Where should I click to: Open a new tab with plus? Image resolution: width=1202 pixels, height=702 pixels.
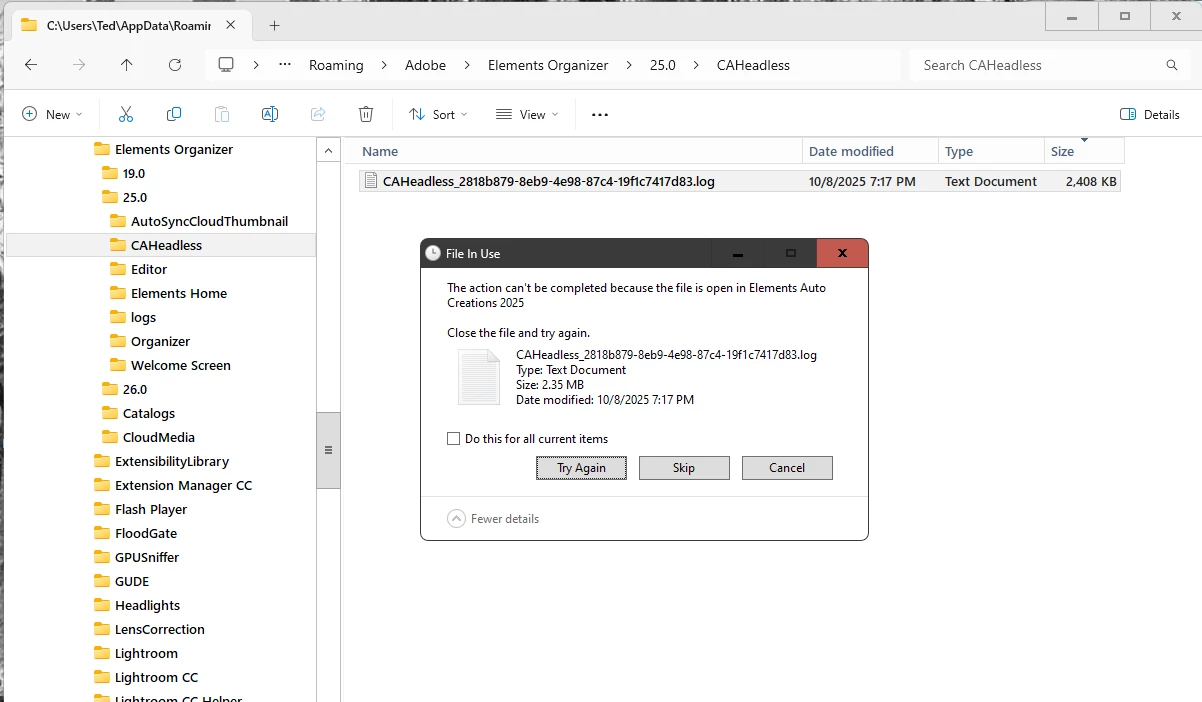[275, 25]
